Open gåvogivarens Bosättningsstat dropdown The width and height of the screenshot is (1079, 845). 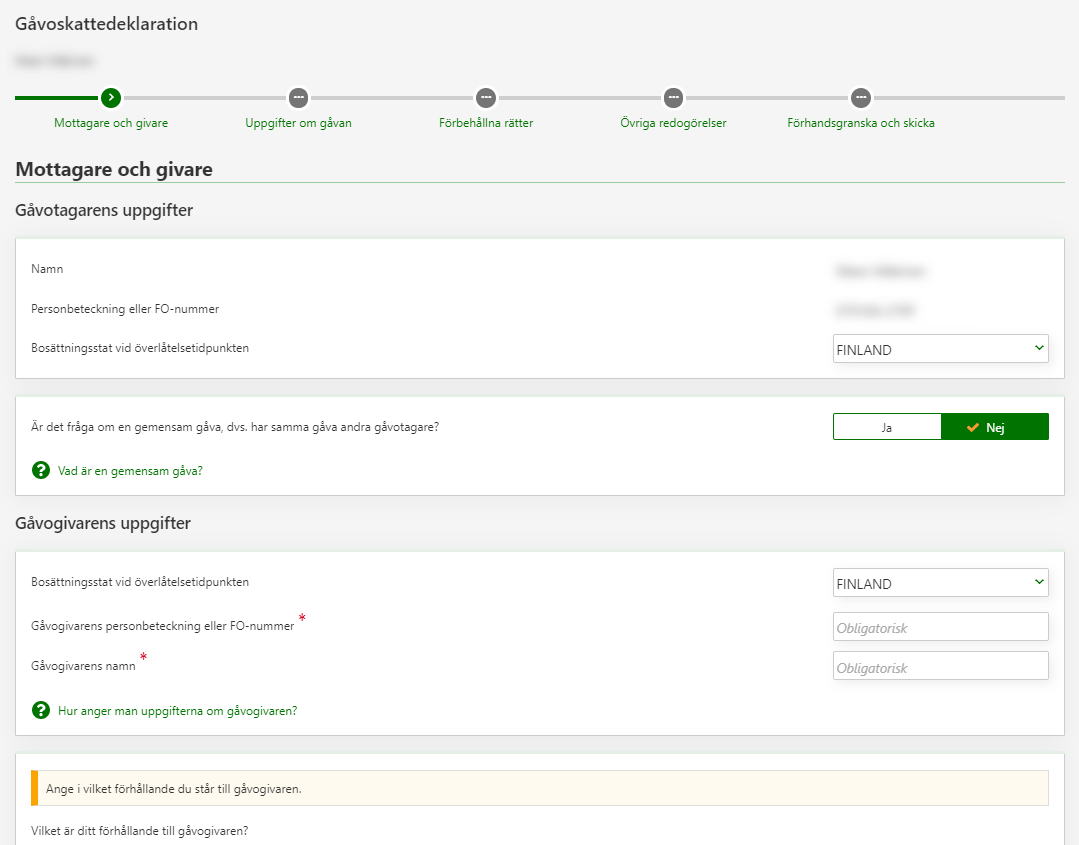click(x=940, y=583)
